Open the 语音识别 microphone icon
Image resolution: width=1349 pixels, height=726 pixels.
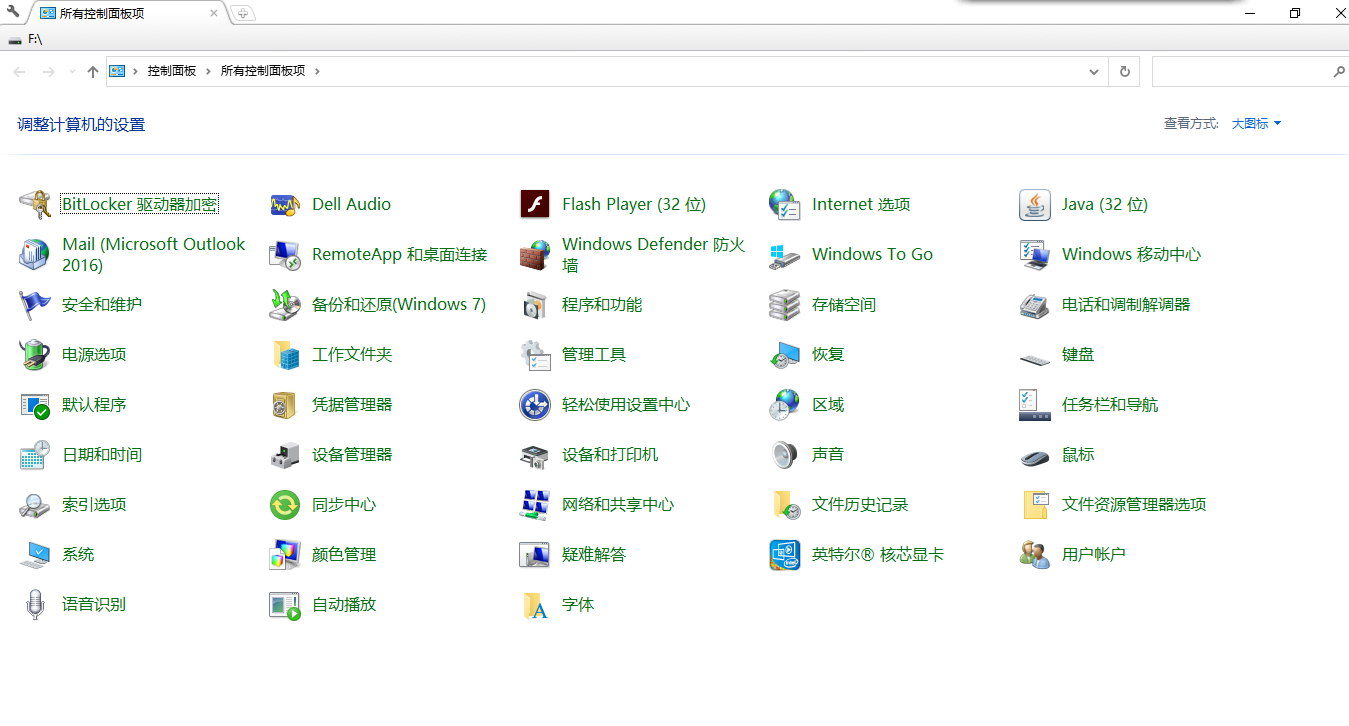[35, 605]
